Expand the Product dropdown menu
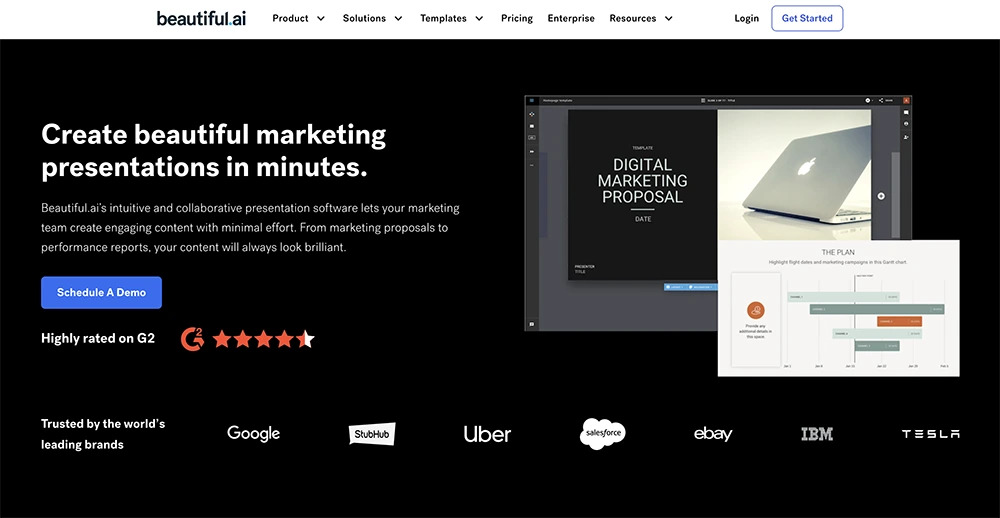 click(x=298, y=18)
